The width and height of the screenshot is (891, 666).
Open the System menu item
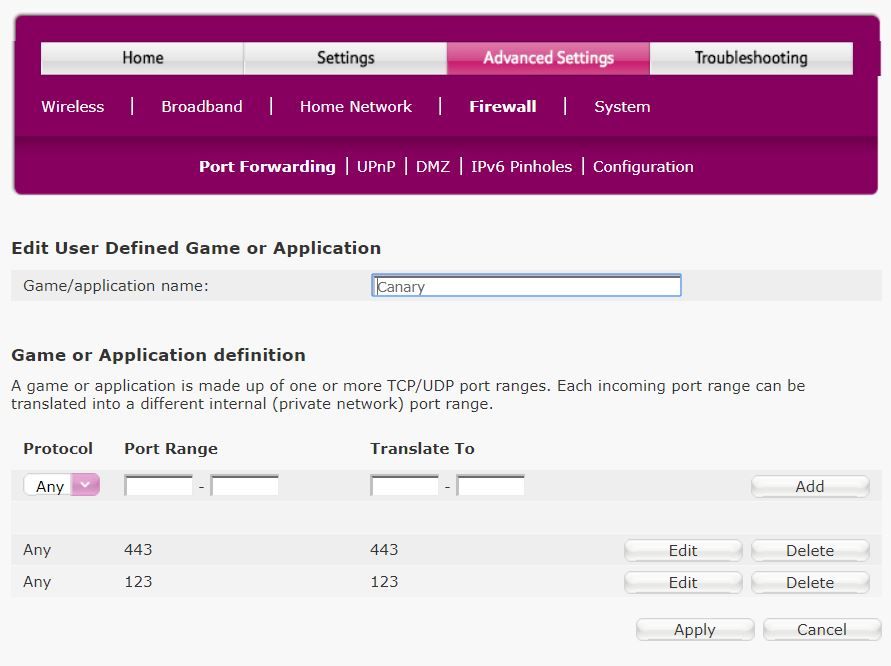[621, 107]
